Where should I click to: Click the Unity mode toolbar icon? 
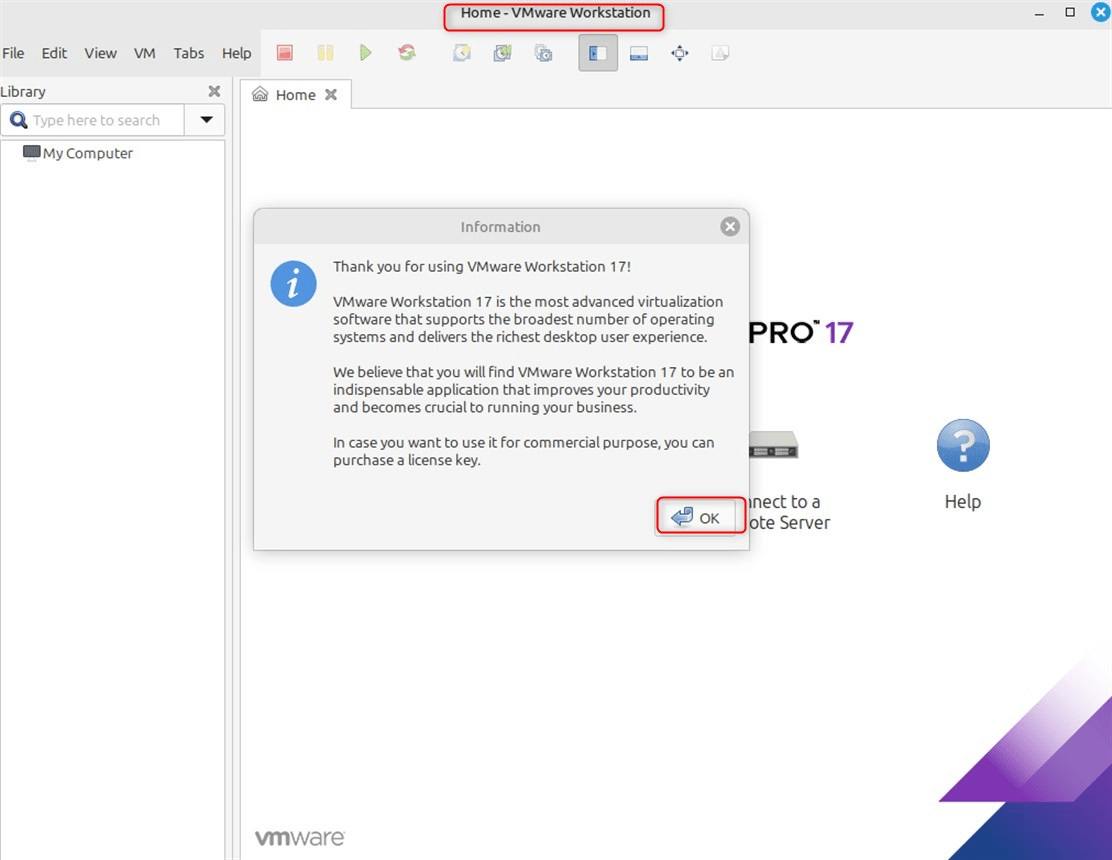coord(720,53)
